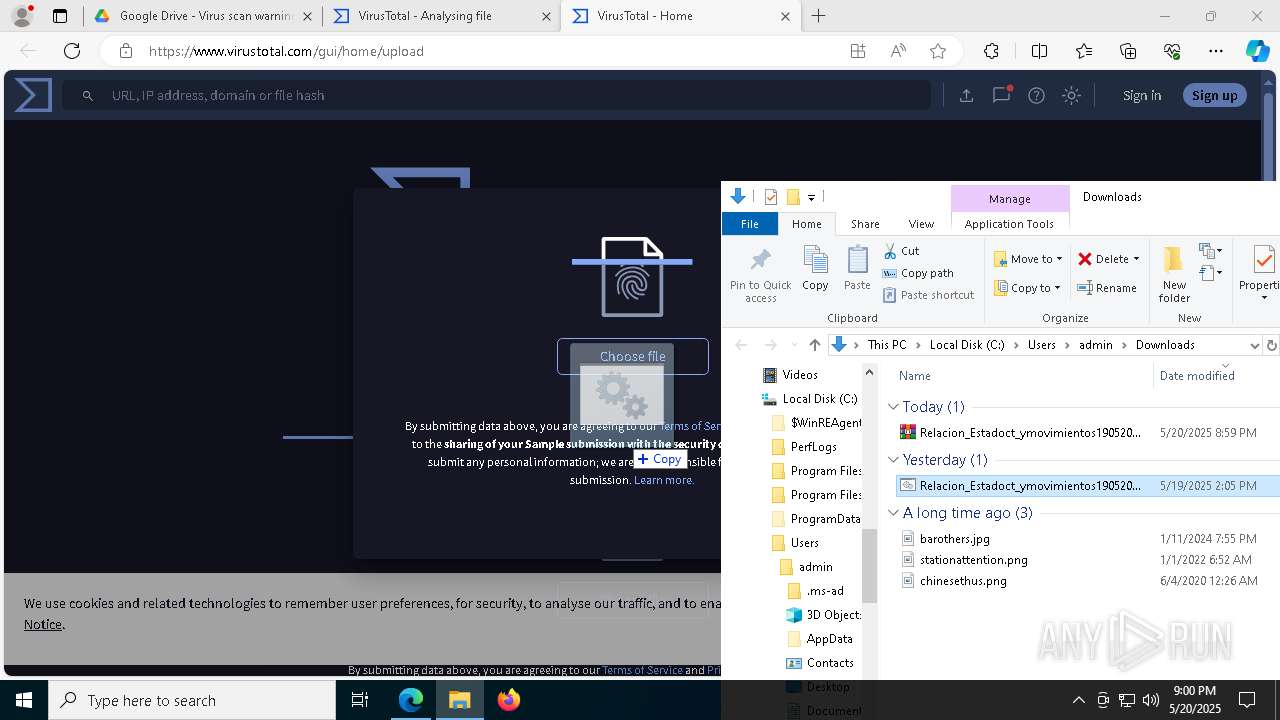Screen dimensions: 1280x720
Task: Open Edge read aloud icon
Action: (x=898, y=51)
